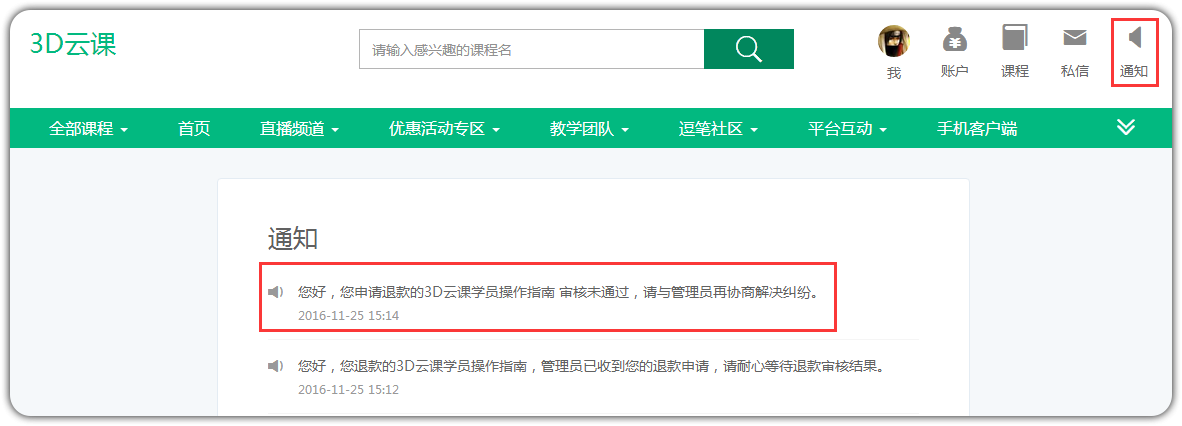Image resolution: width=1182 pixels, height=426 pixels.
Task: Open the 手机客户端 menu item
Action: click(x=977, y=129)
